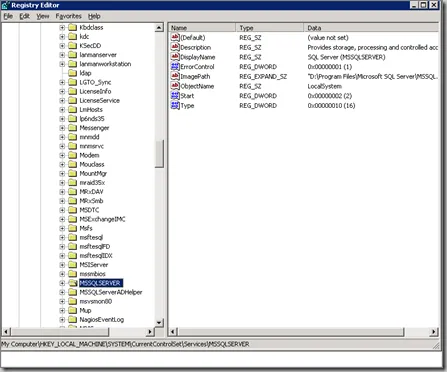Select the ErrorControl DWORD value icon
The width and height of the screenshot is (447, 372).
175,66
